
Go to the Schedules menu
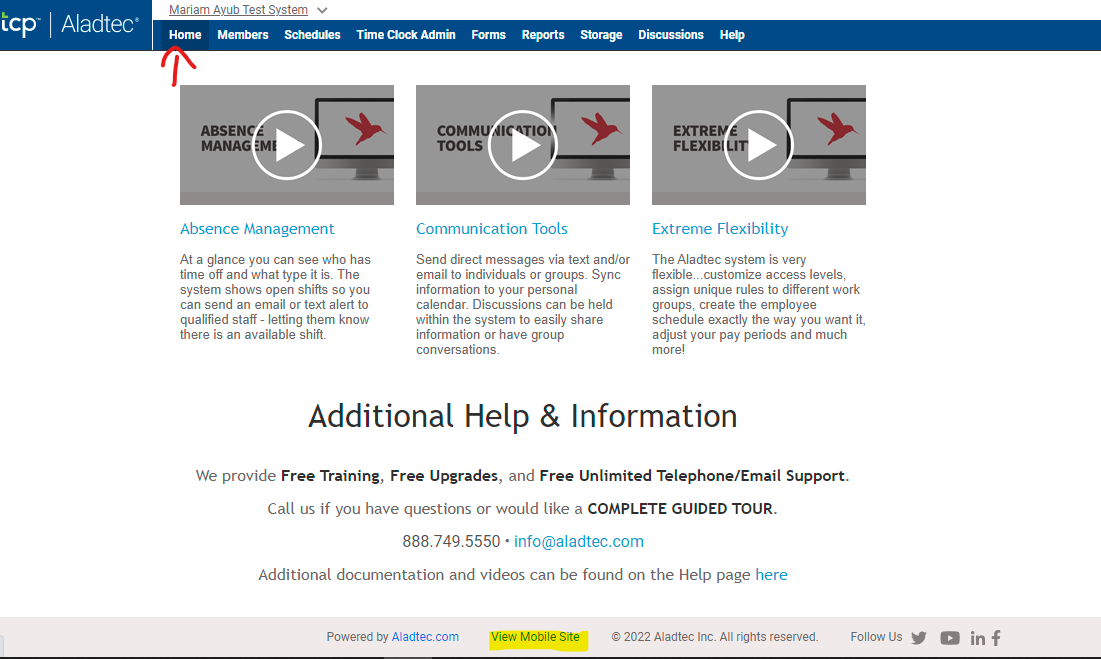click(x=312, y=35)
